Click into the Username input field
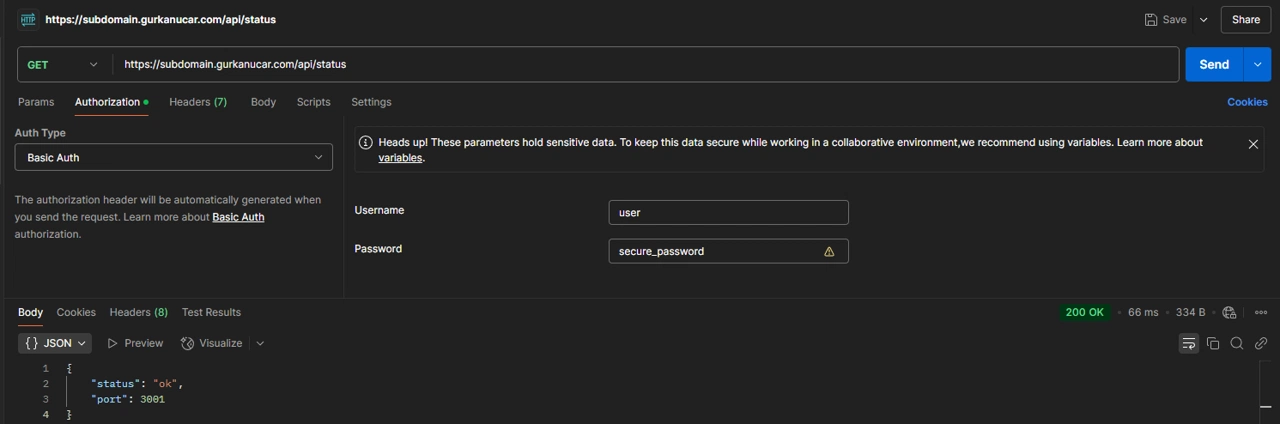 tap(728, 212)
